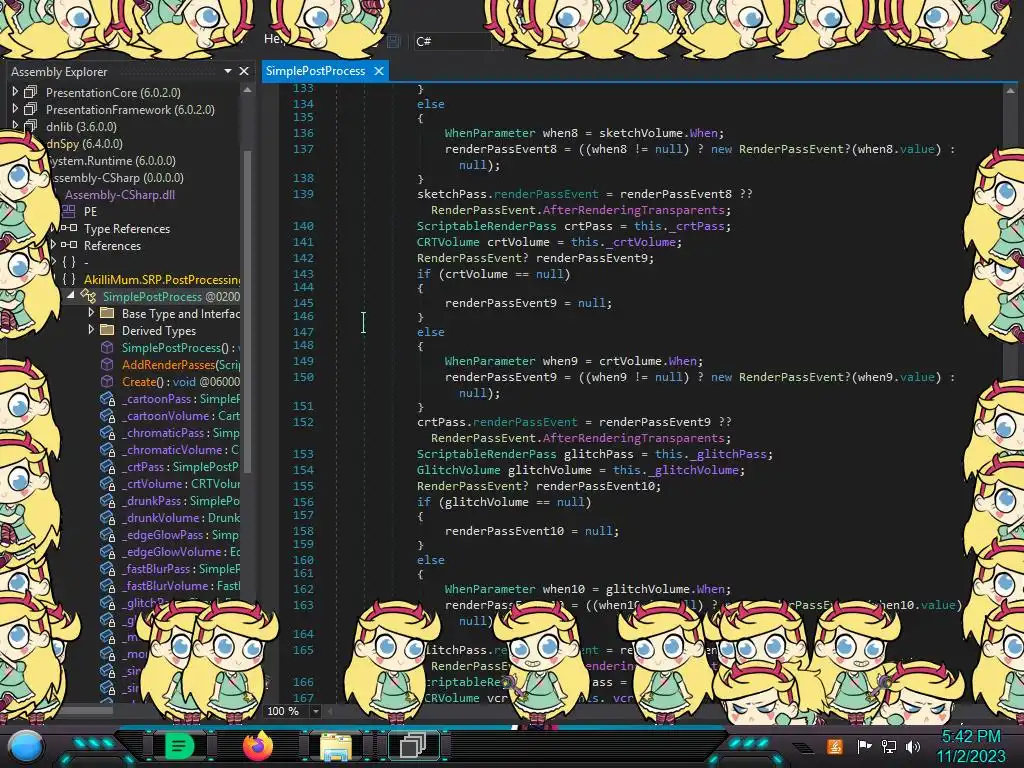Viewport: 1024px width, 768px height.
Task: Select AddRenderPasses method in tree
Action: point(181,364)
